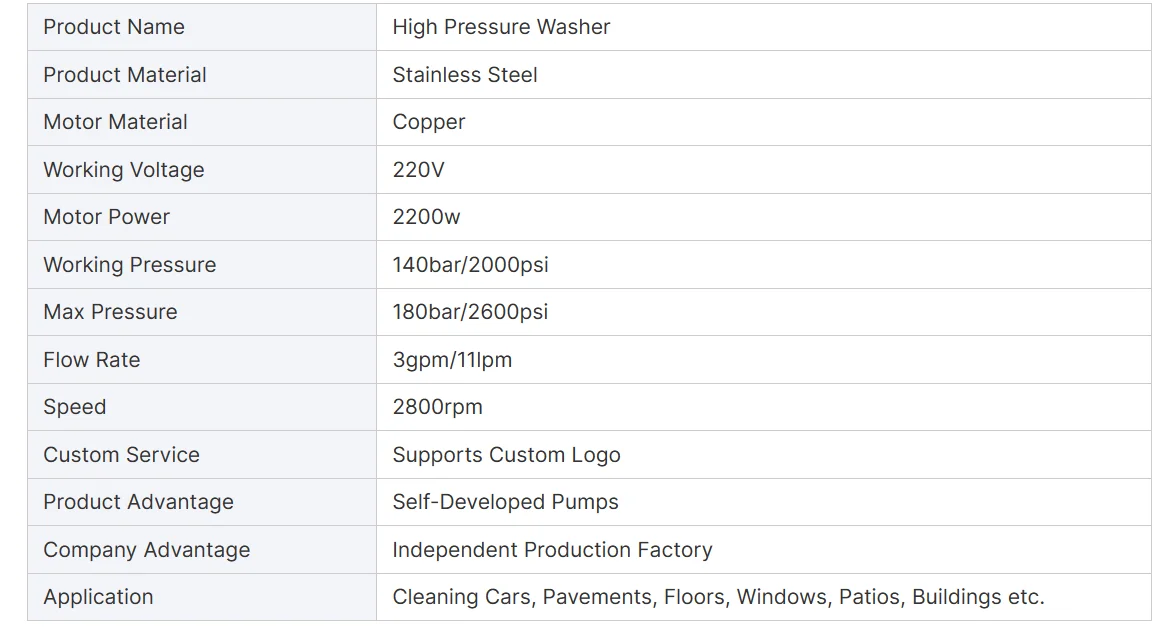Select the Independent Production Factory text

tap(552, 549)
